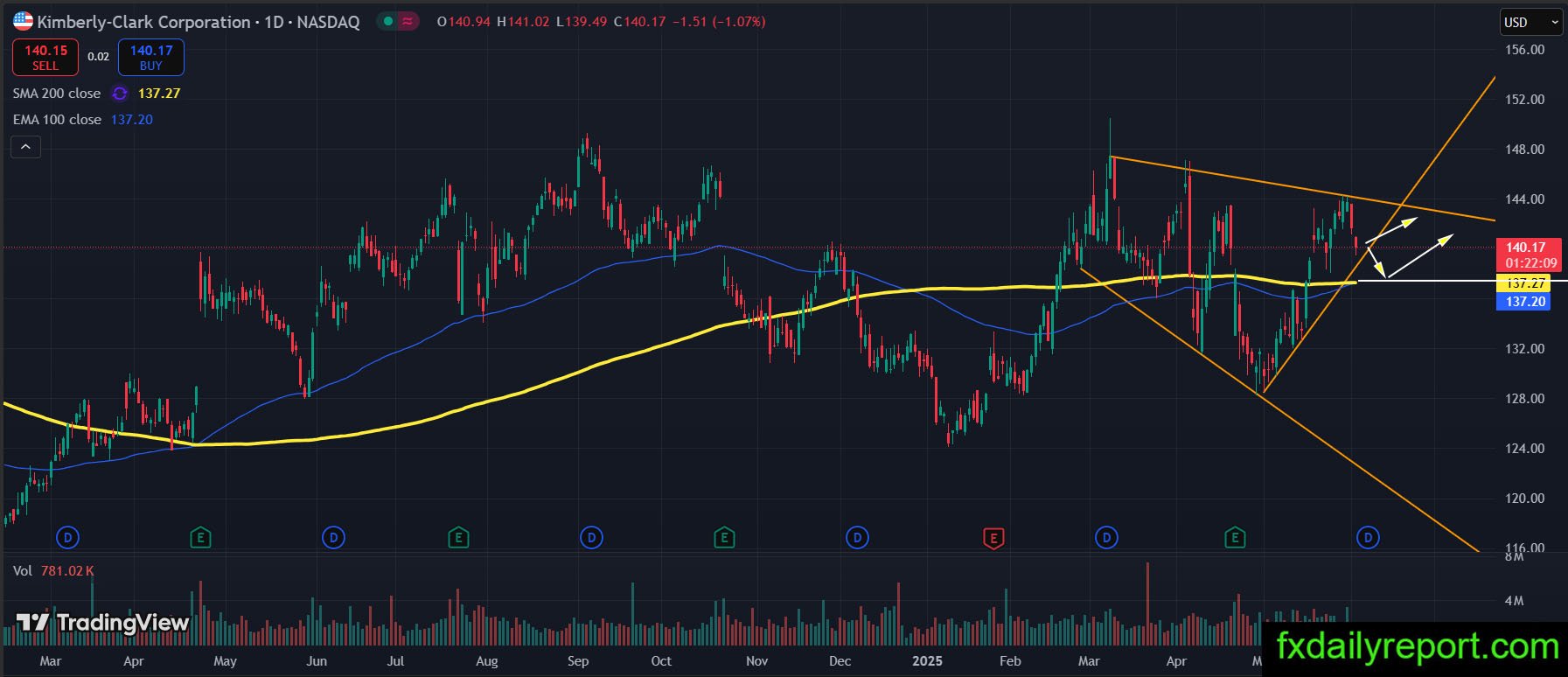
Task: Open the June 2024 dividend marker
Action: tap(333, 537)
